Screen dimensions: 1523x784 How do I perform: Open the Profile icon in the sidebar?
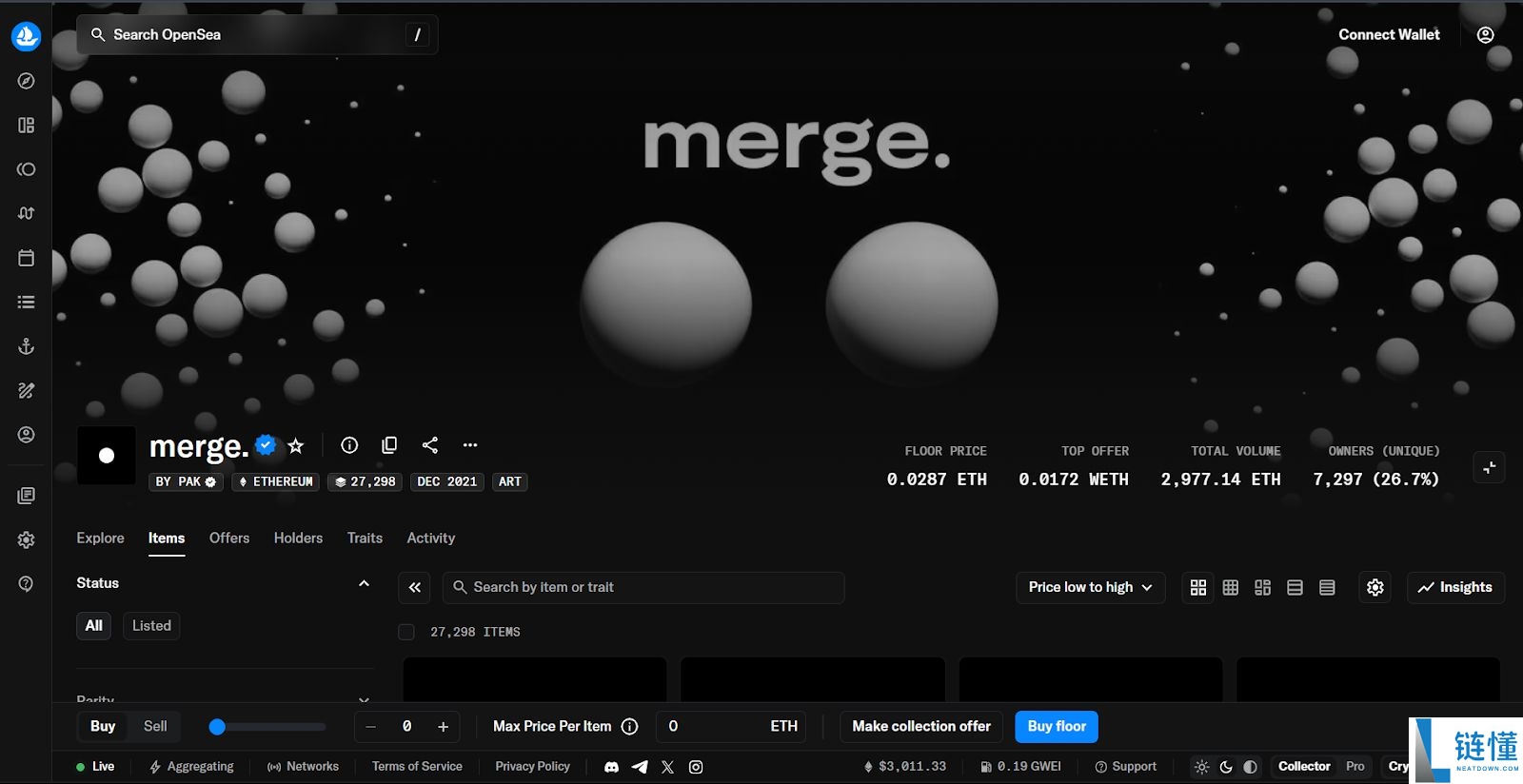26,435
